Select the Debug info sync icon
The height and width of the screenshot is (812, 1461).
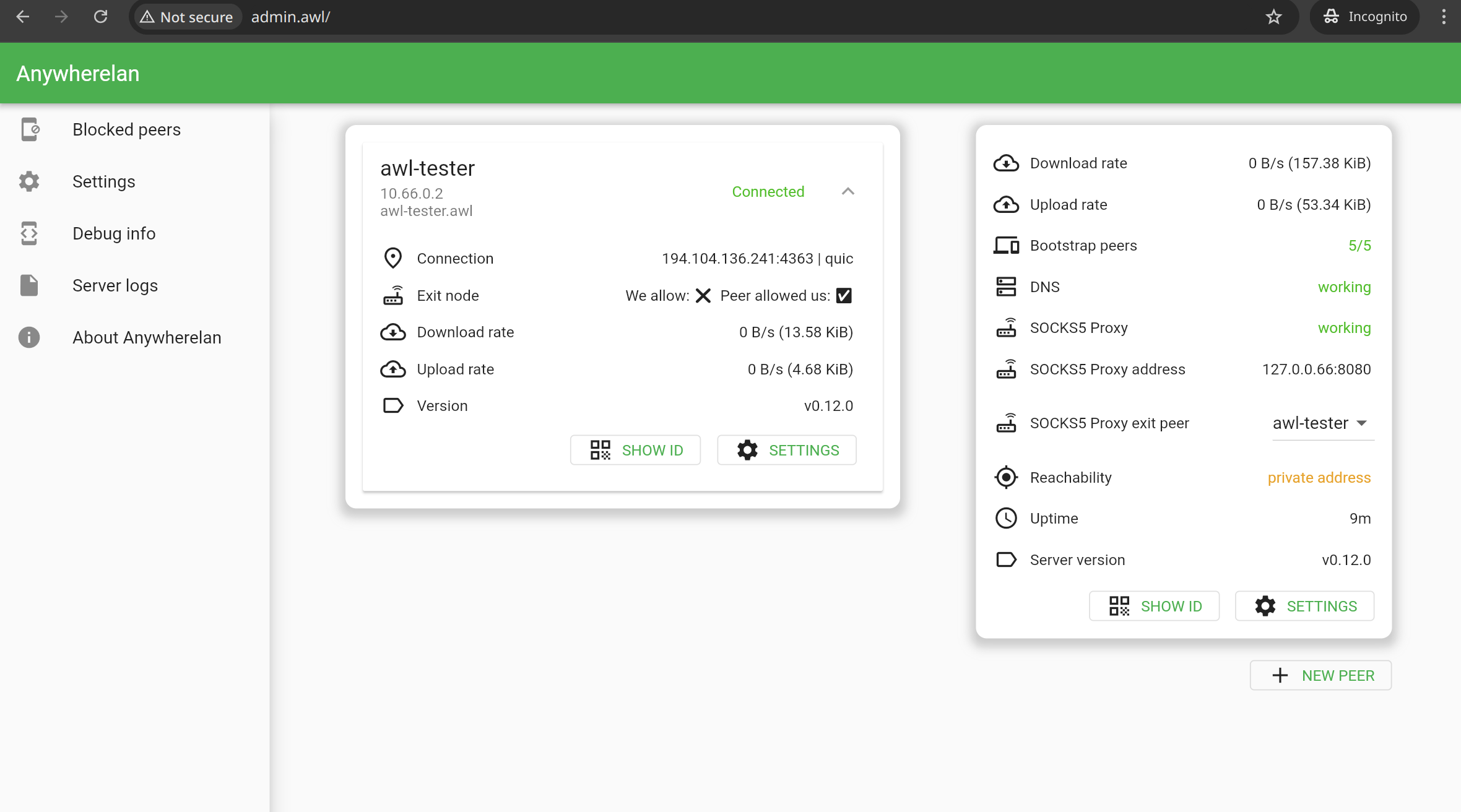29,233
